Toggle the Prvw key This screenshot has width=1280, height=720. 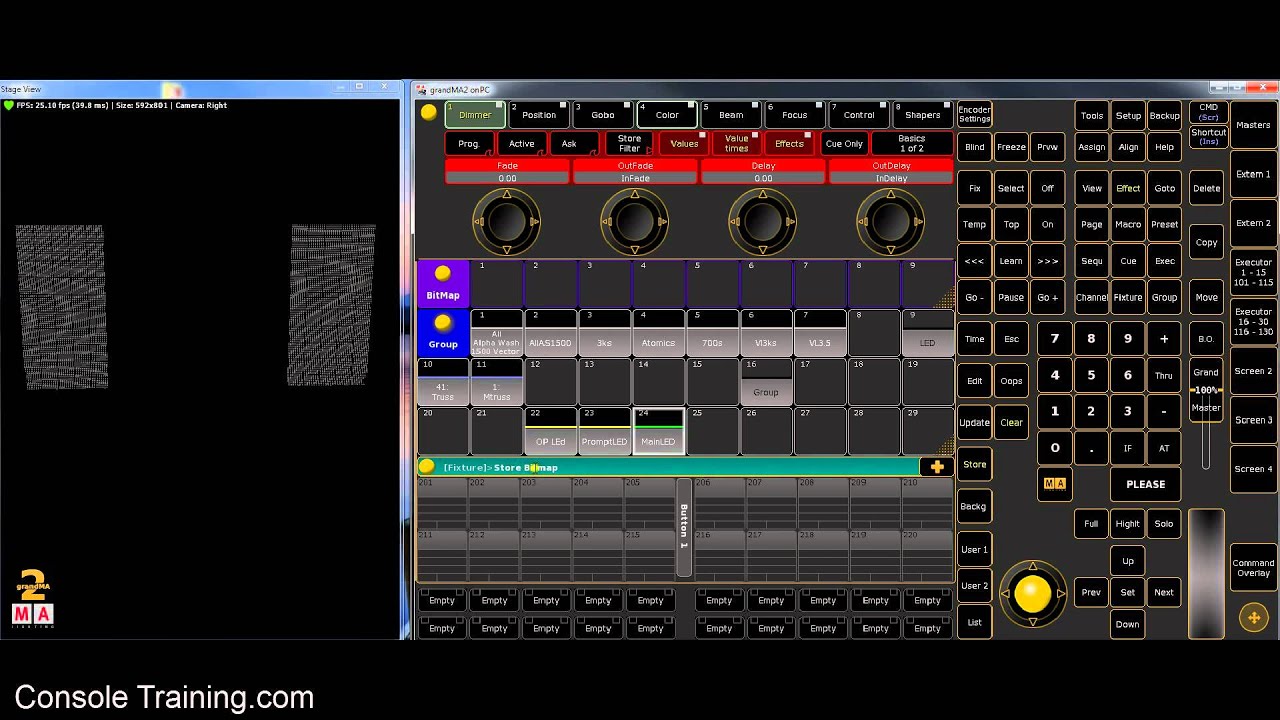[1047, 147]
